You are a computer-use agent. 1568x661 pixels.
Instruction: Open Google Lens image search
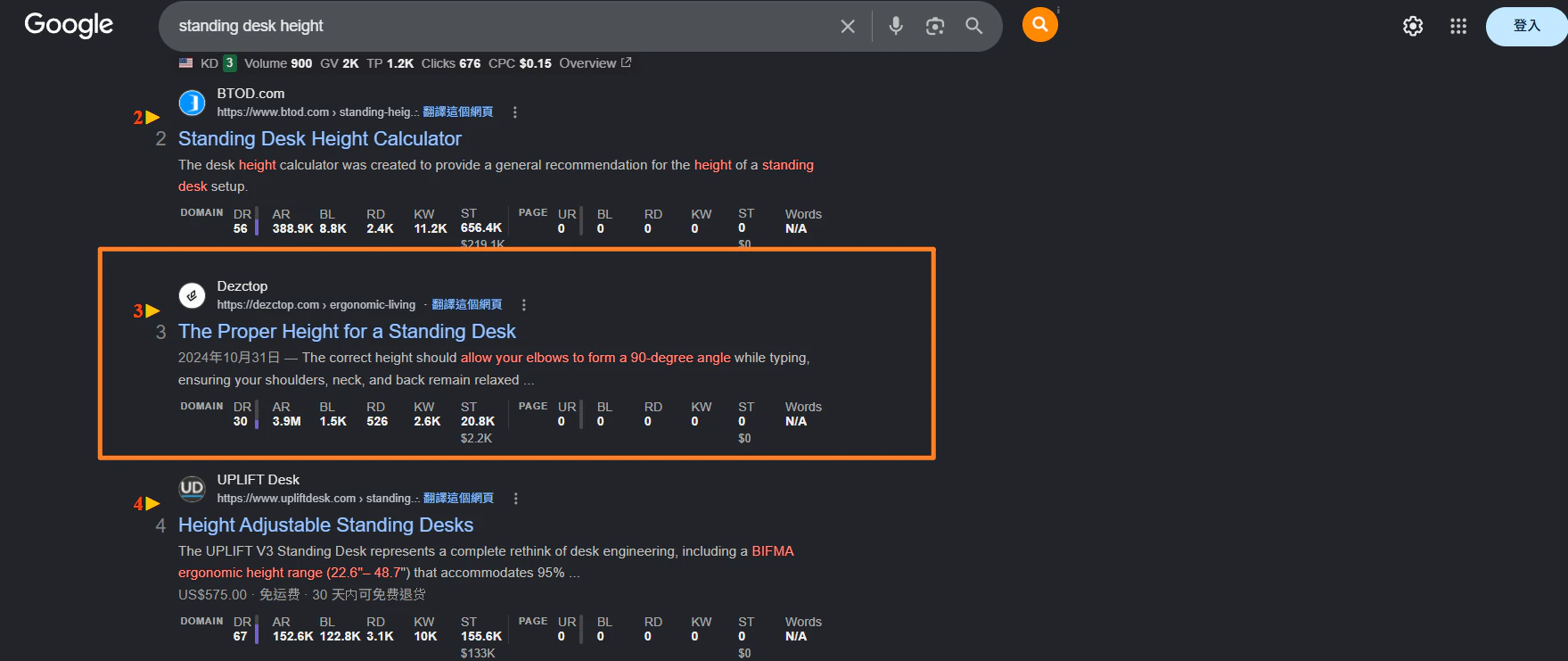pos(935,26)
